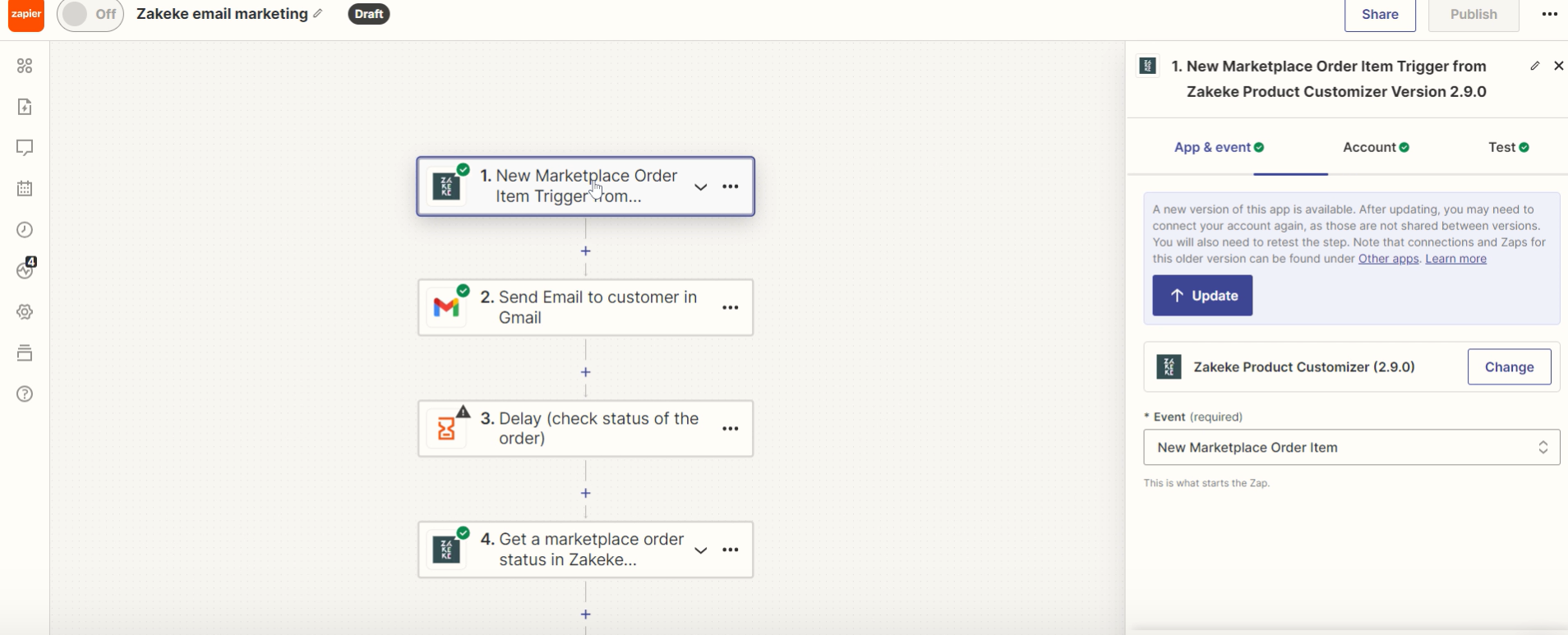Open the history clock icon in sidebar
Screen dimensions: 1568x635
coord(25,230)
